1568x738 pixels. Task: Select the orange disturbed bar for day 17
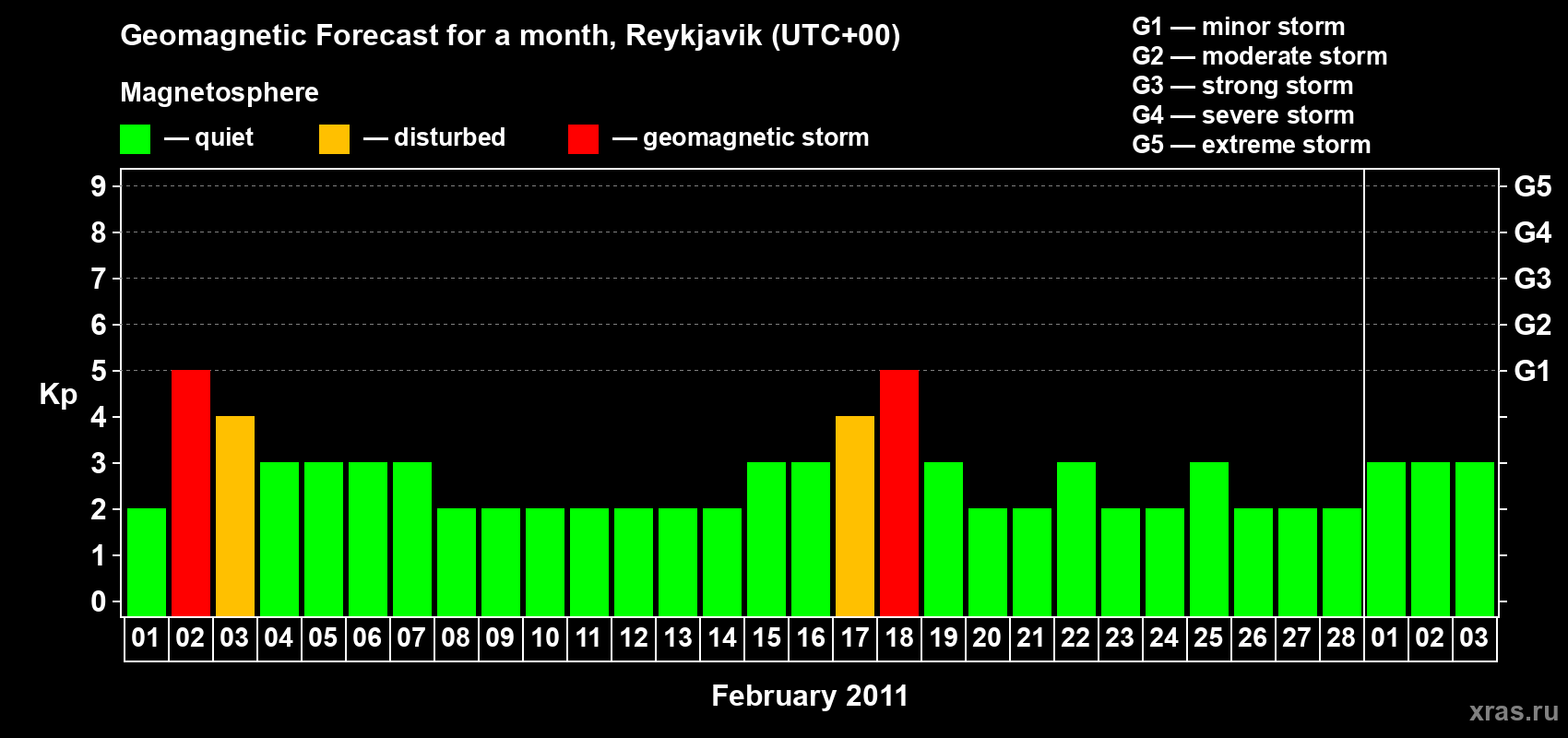point(855,516)
